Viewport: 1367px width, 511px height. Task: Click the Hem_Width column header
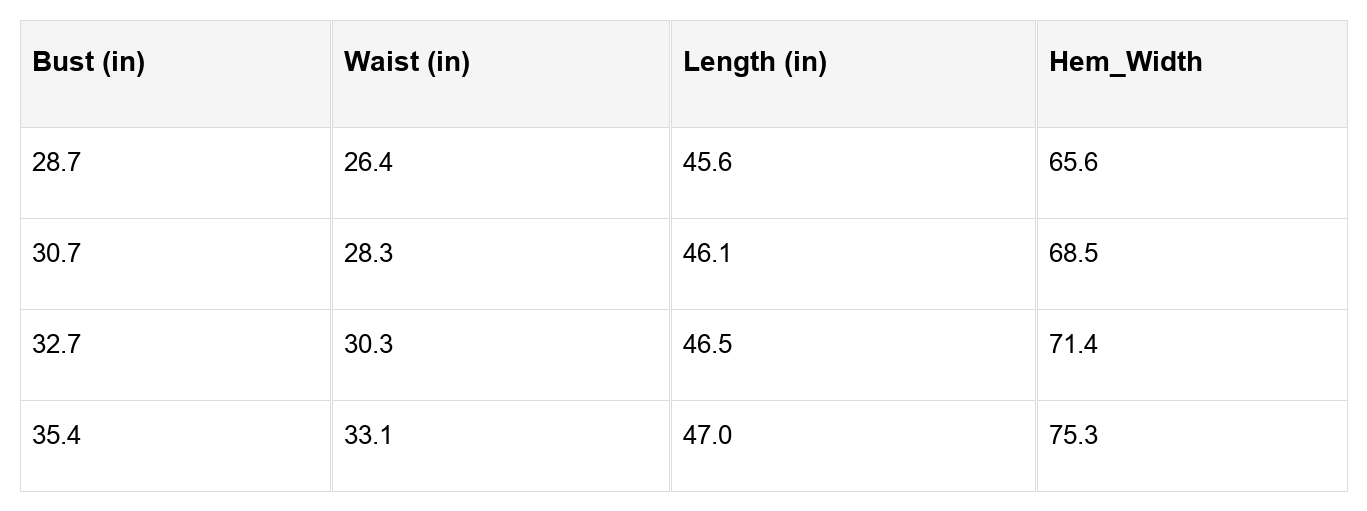tap(1126, 62)
